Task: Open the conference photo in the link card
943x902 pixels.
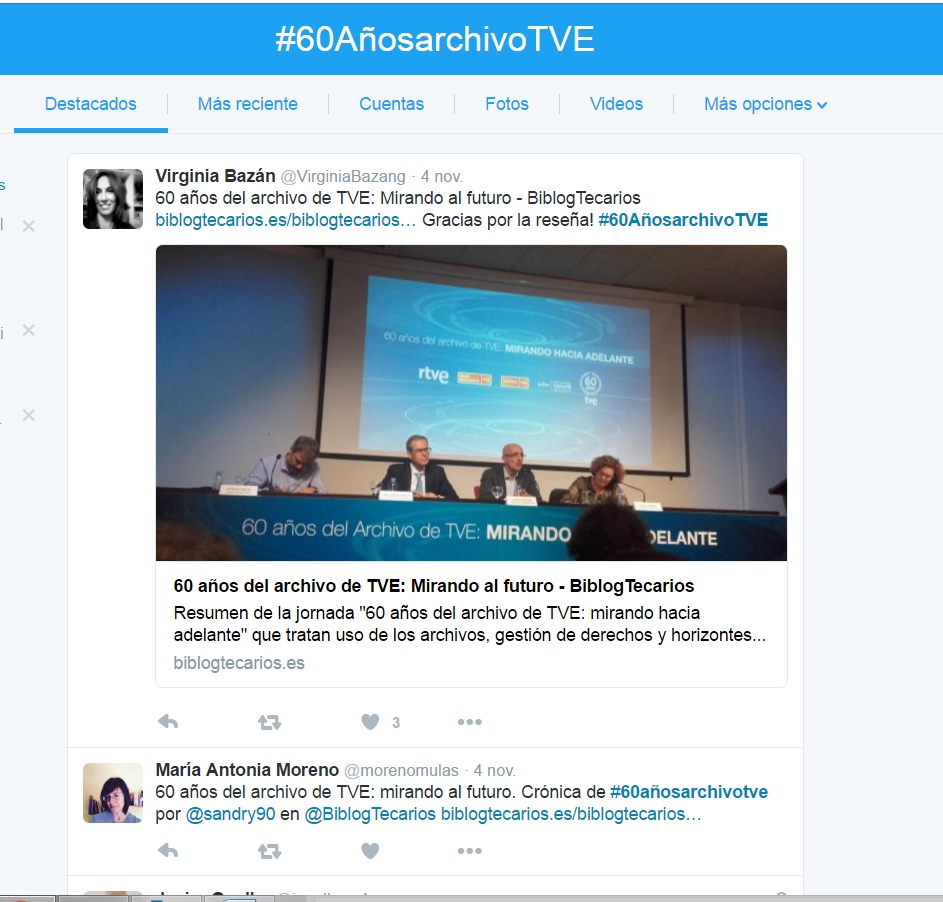Action: coord(472,403)
